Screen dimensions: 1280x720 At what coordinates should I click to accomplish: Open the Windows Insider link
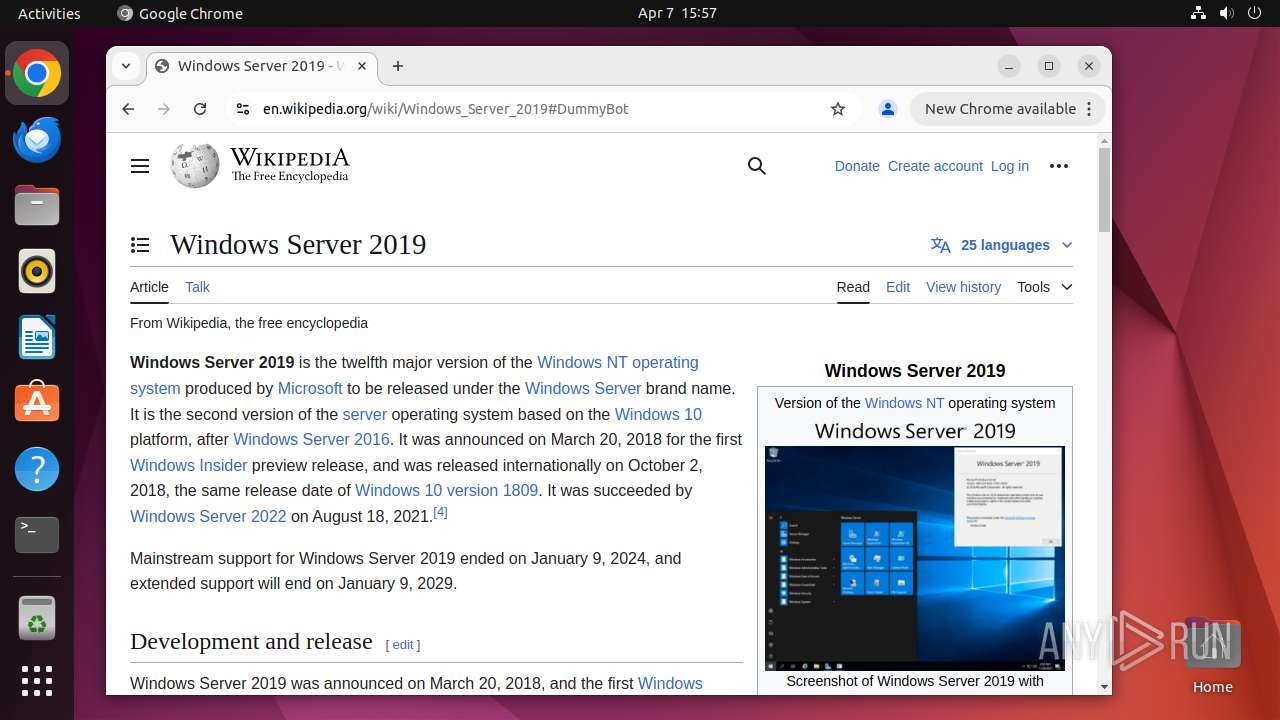(x=188, y=465)
